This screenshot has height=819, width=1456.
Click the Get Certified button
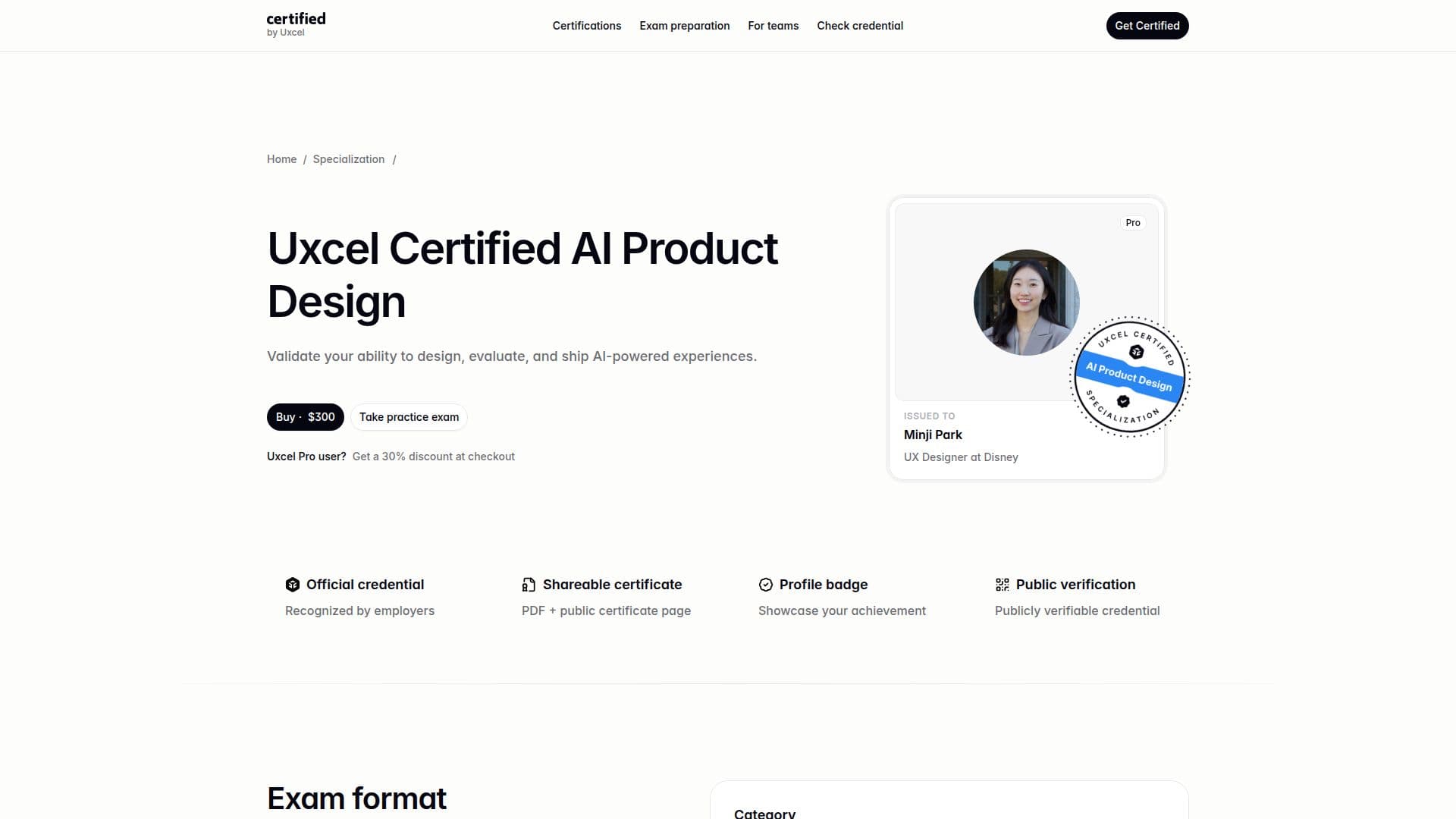point(1147,26)
